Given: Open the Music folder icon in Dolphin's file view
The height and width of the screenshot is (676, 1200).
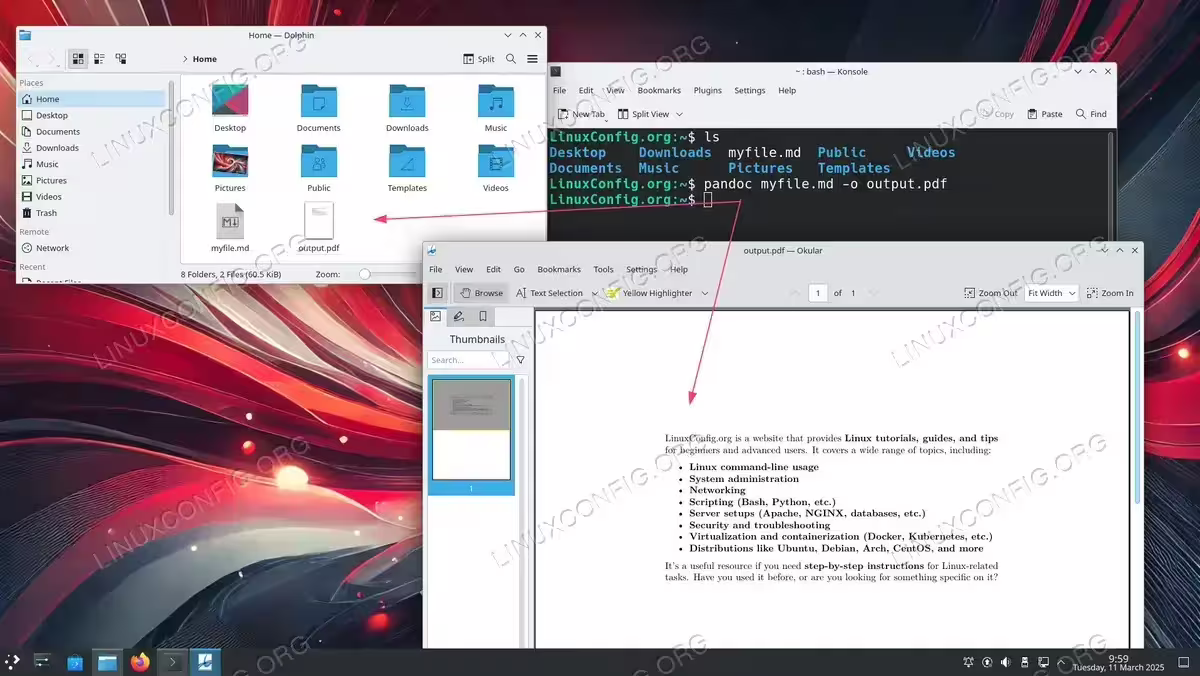Looking at the screenshot, I should click(496, 102).
